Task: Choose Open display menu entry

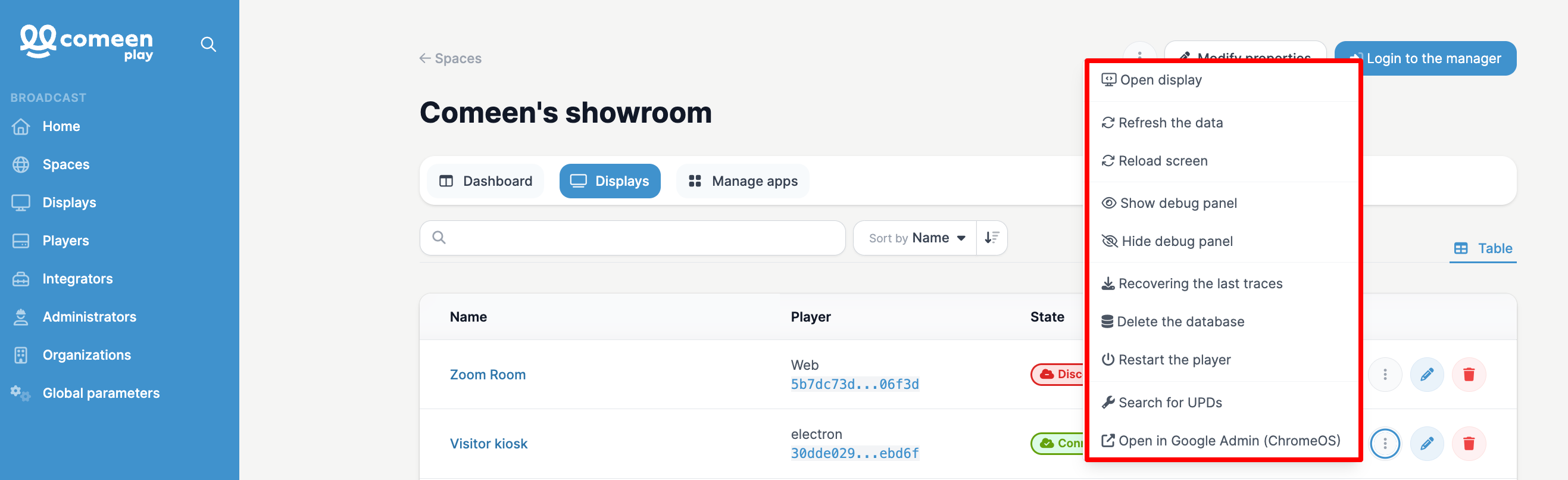Action: click(1223, 80)
